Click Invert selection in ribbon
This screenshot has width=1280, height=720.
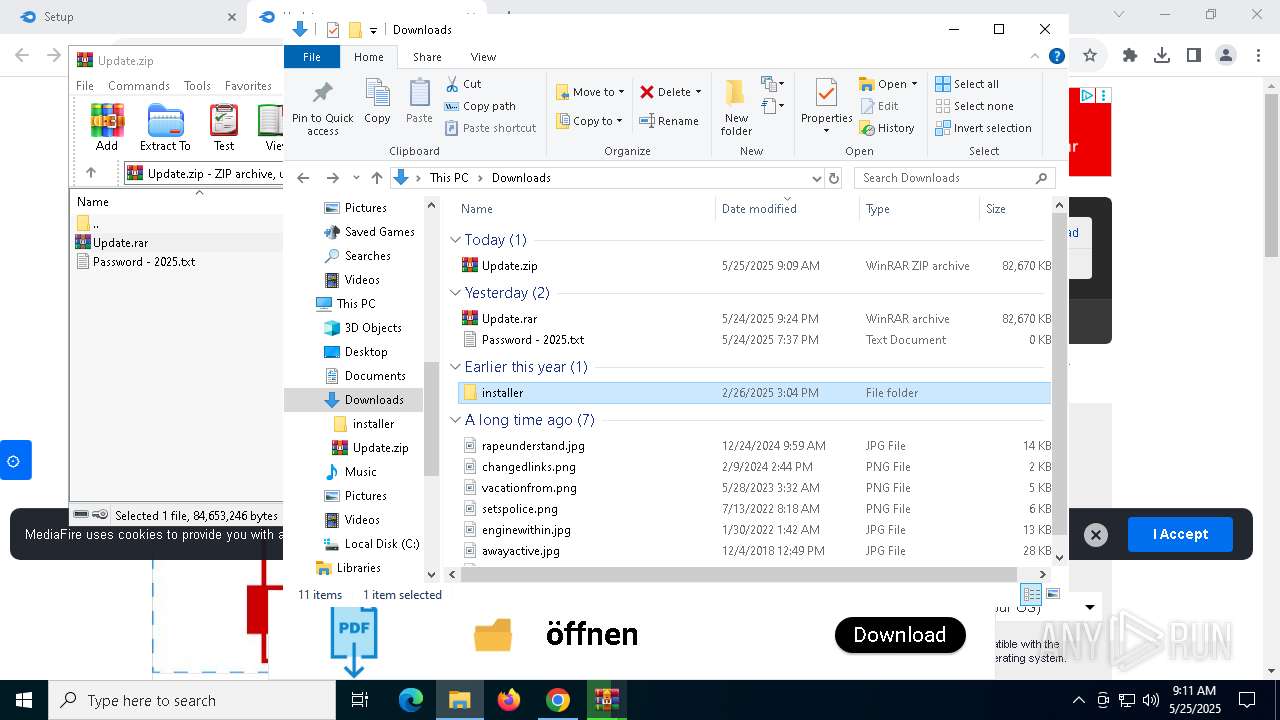[x=983, y=128]
